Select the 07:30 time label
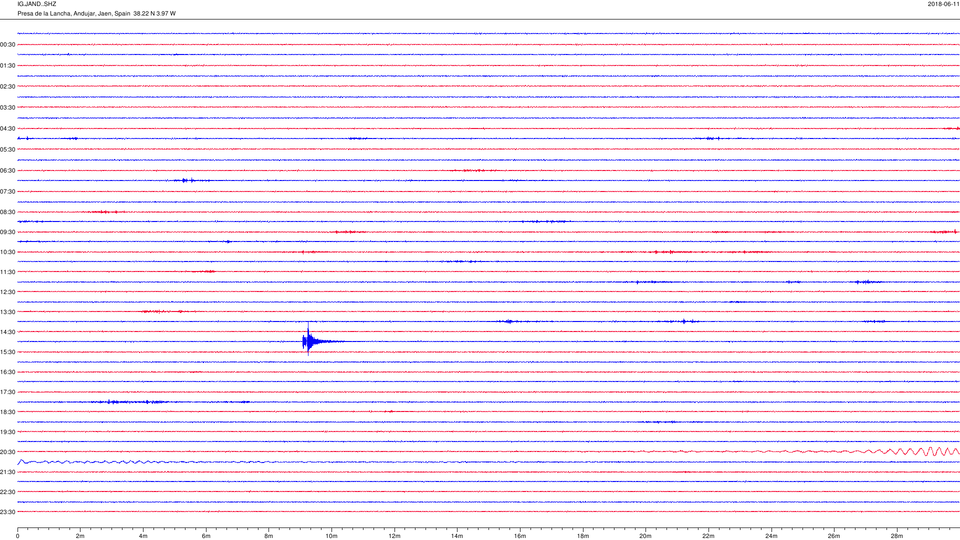This screenshot has height=540, width=960. (x=8, y=192)
